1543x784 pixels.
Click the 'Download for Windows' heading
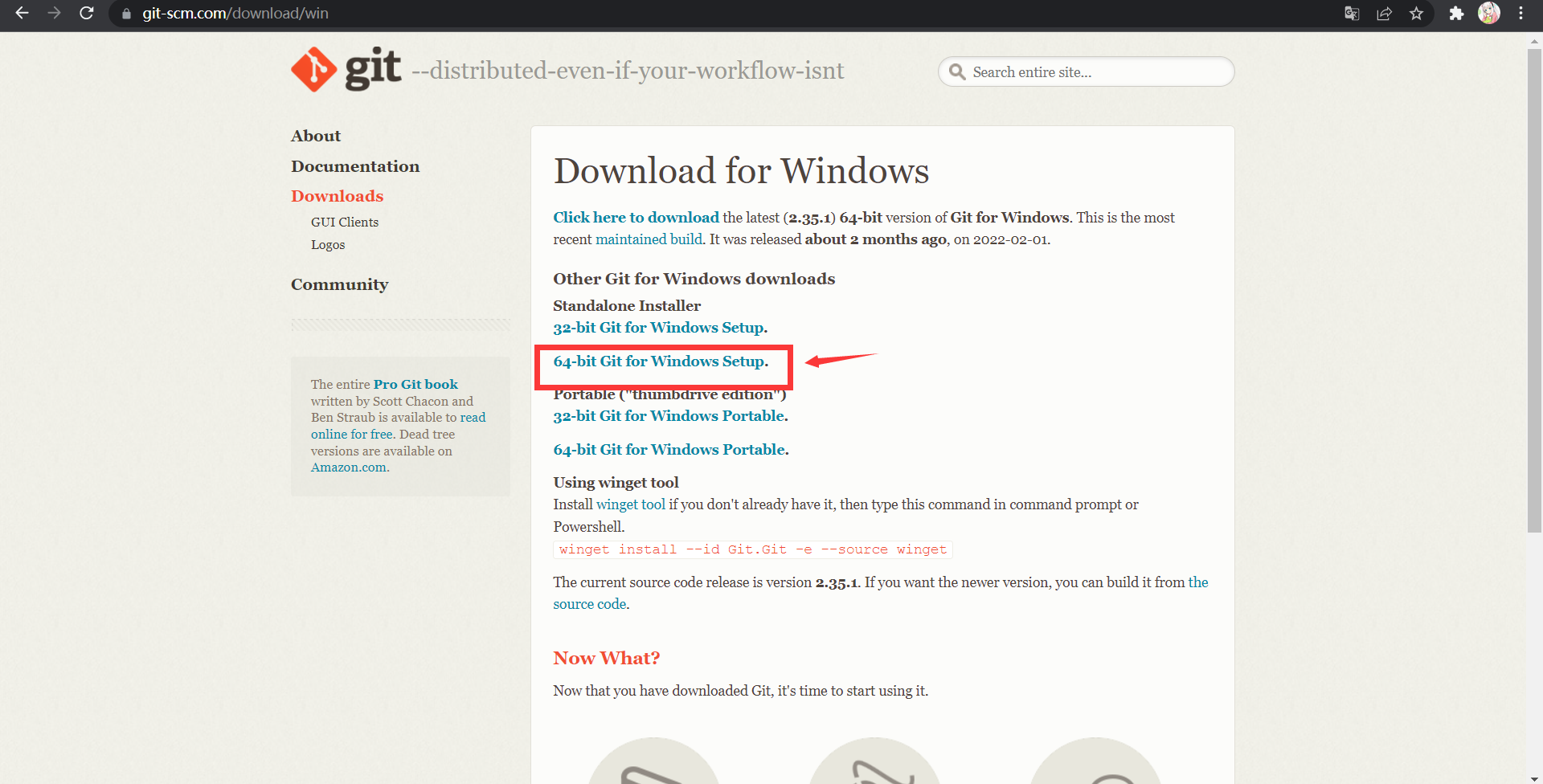point(741,171)
